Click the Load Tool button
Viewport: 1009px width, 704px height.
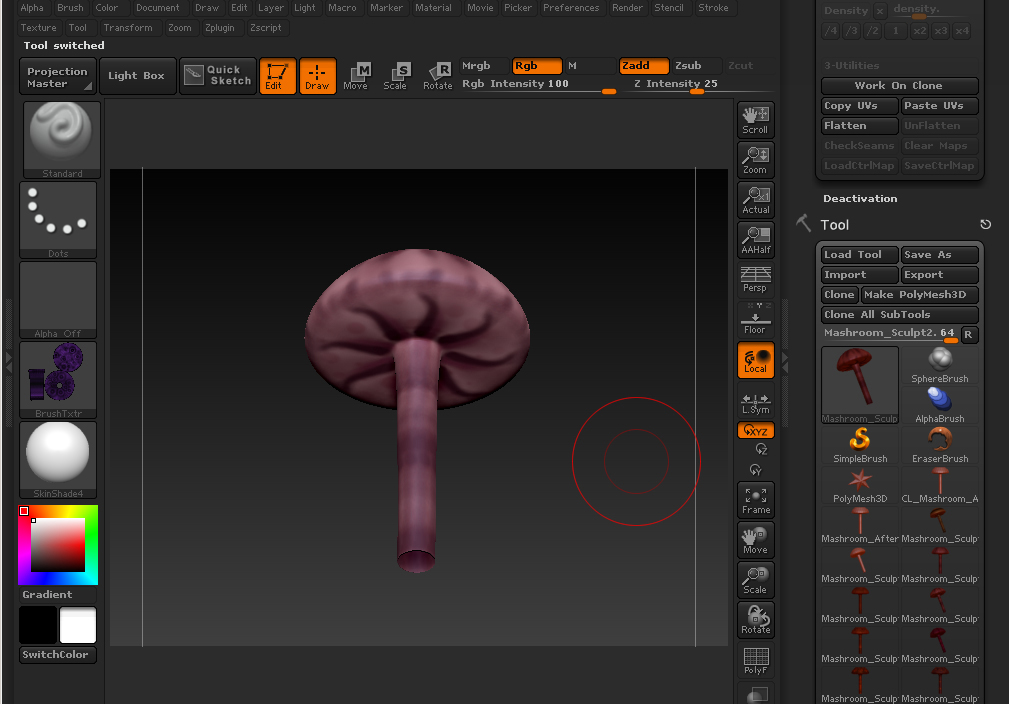860,255
